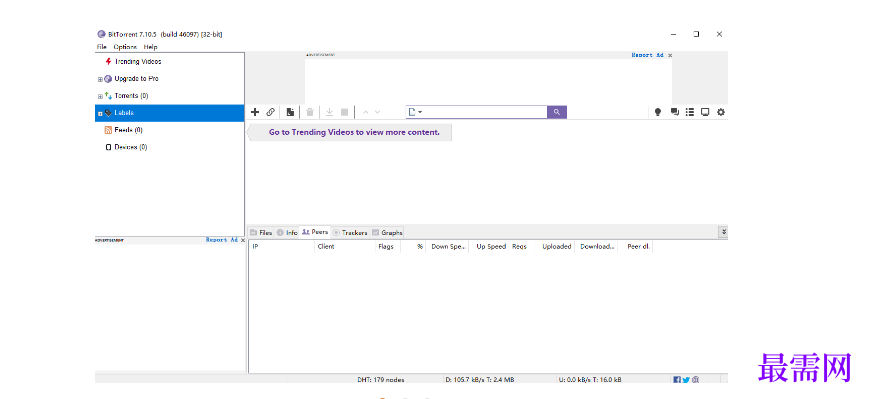Close the sidebar advertisement
This screenshot has height=399, width=870.
(242, 240)
